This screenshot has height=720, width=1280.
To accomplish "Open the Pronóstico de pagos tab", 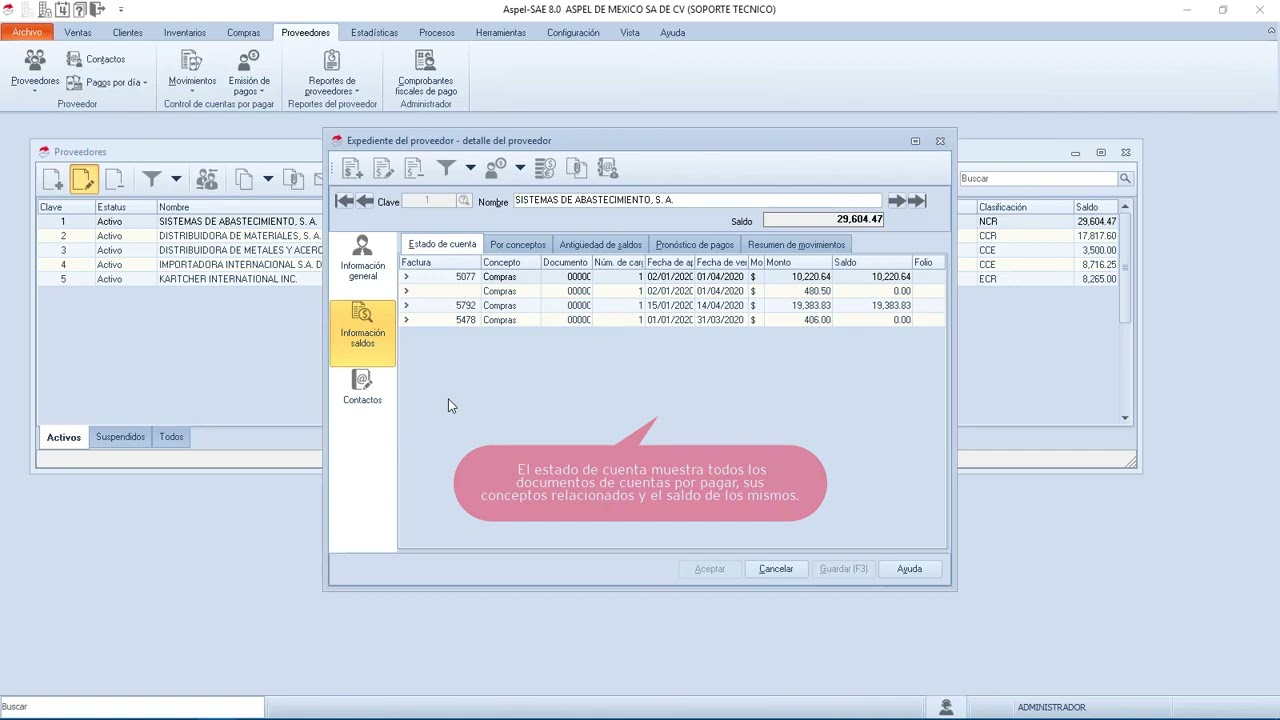I will tap(695, 245).
